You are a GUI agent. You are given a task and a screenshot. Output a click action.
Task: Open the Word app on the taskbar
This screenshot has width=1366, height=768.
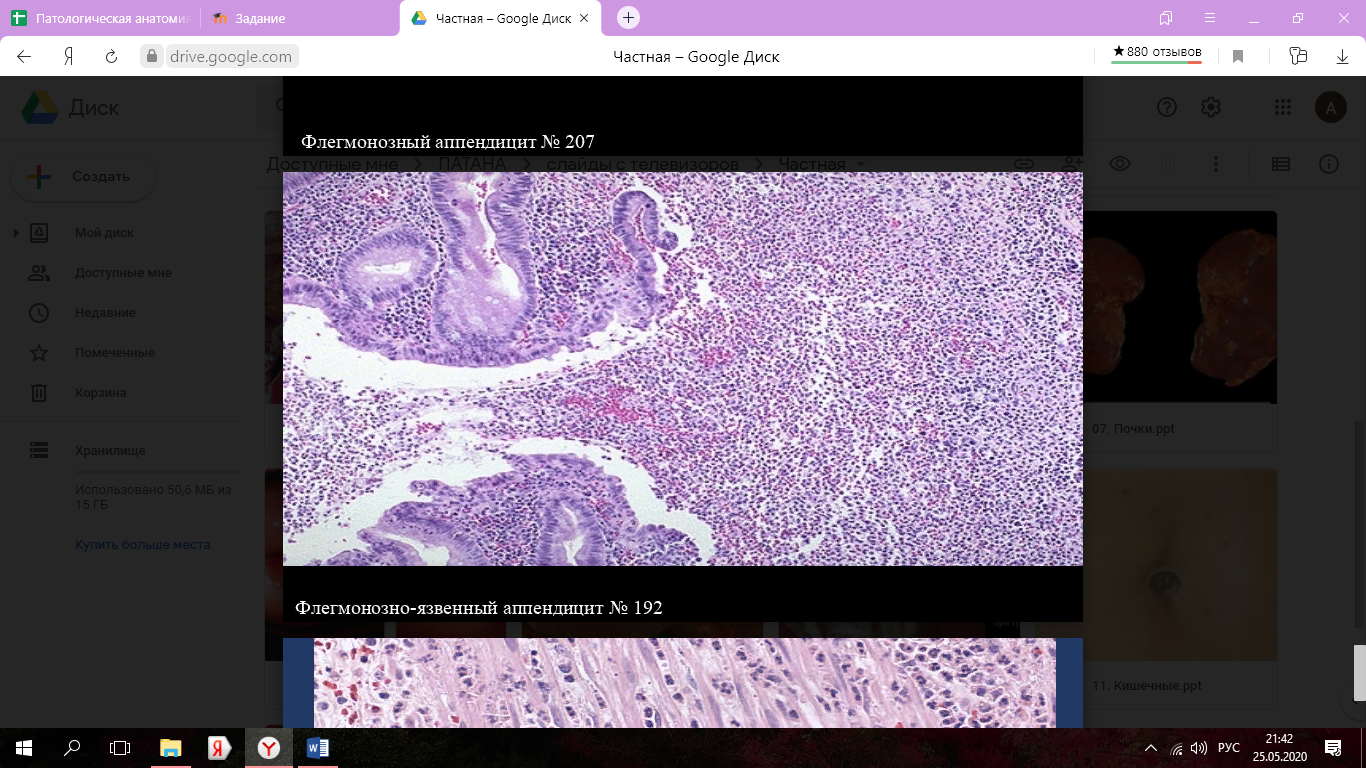(x=318, y=747)
